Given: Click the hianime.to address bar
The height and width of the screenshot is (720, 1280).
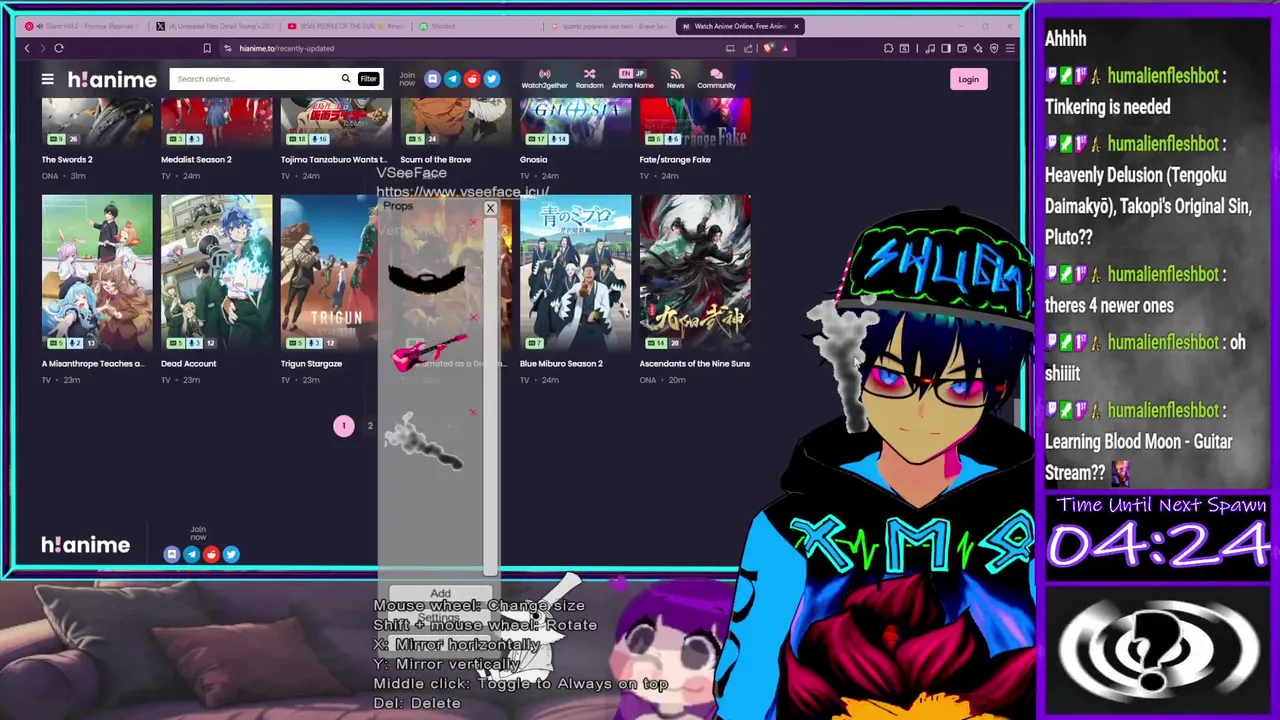Looking at the screenshot, I should pyautogui.click(x=480, y=48).
